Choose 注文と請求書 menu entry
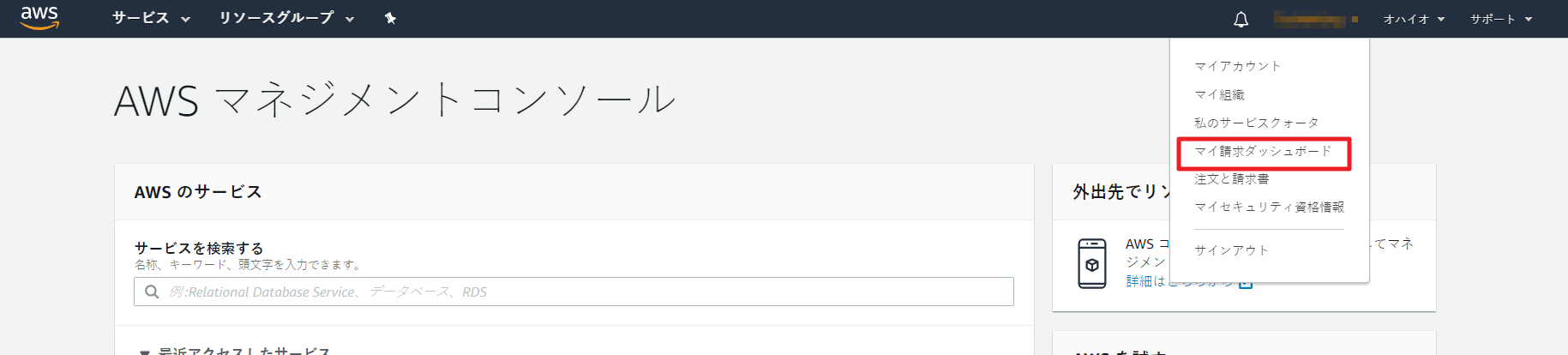Viewport: 1568px width, 355px height. [1231, 178]
